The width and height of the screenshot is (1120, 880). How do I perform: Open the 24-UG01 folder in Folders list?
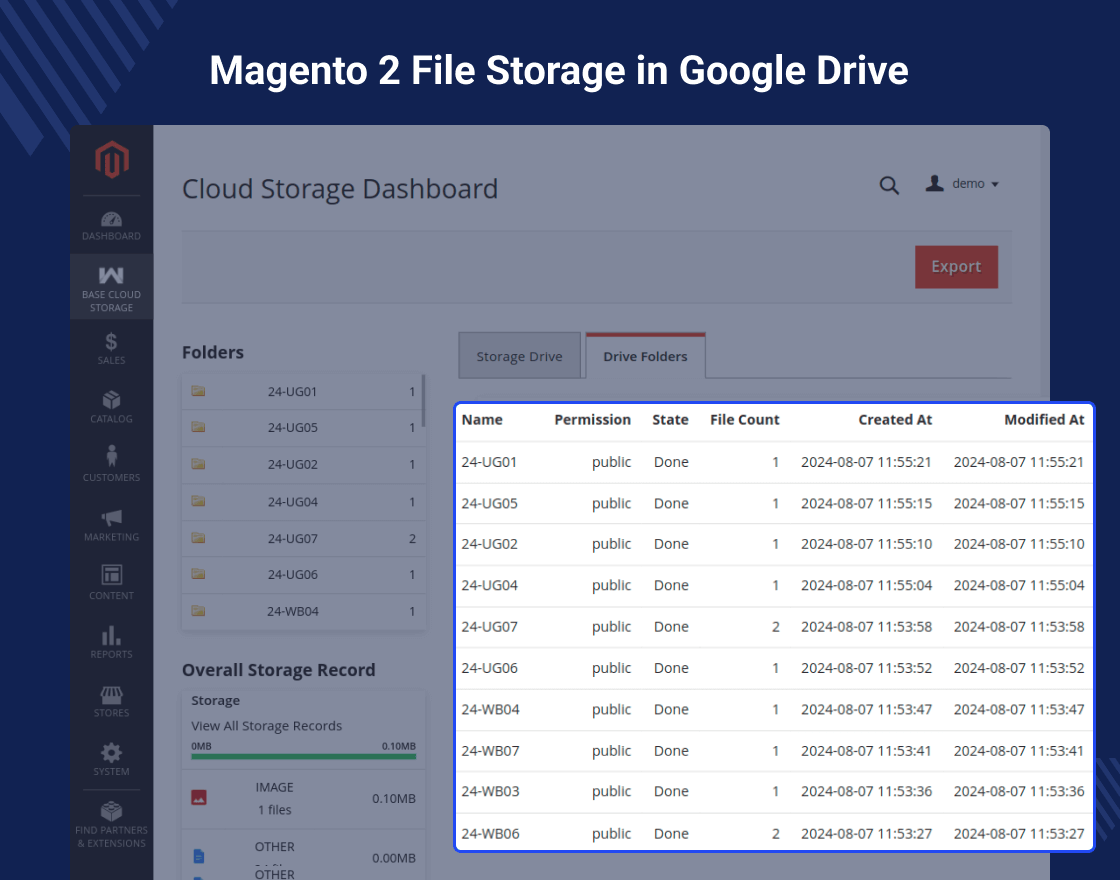pyautogui.click(x=292, y=391)
